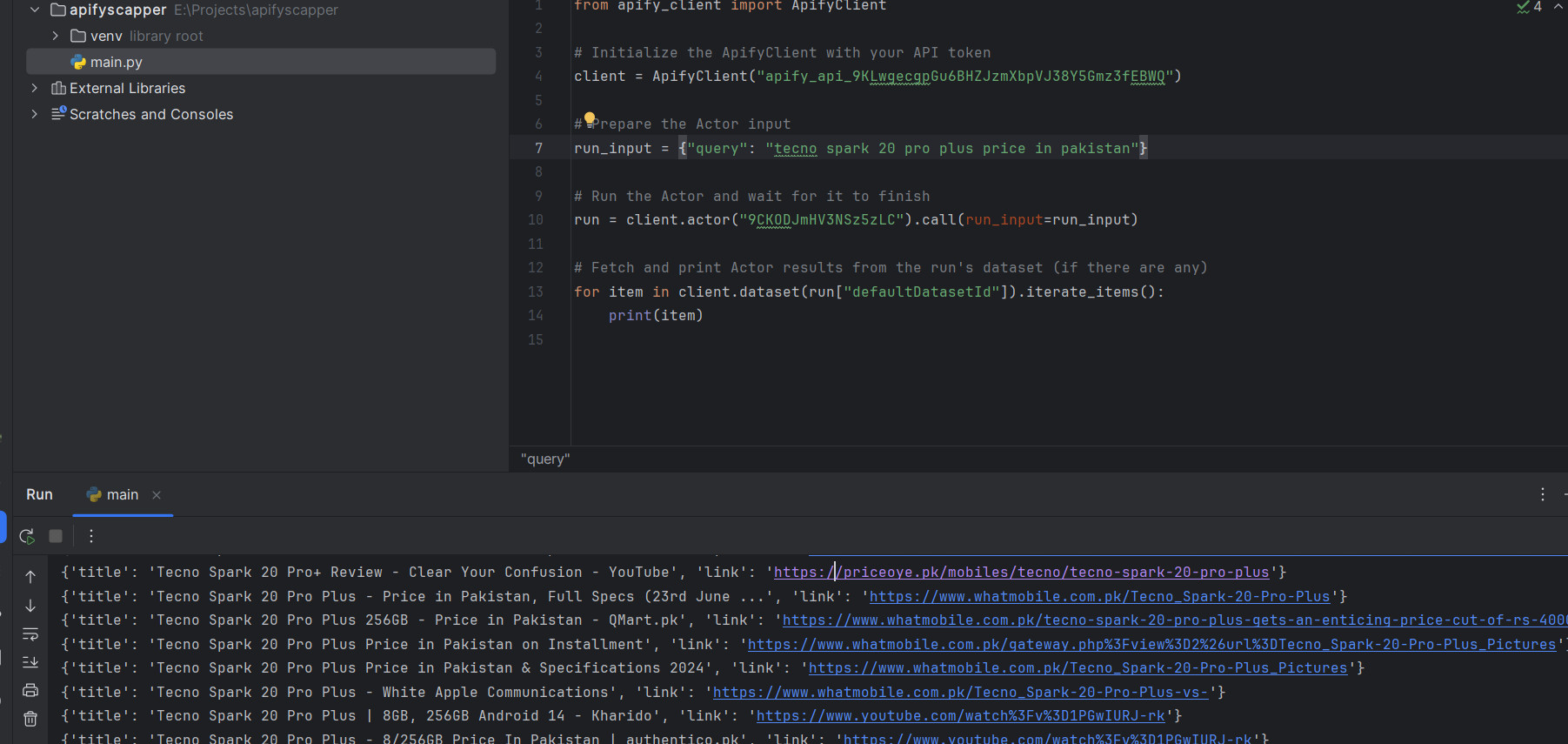Open the inspections widget with 4 warnings
Viewport: 1568px width, 744px height.
(x=1529, y=7)
